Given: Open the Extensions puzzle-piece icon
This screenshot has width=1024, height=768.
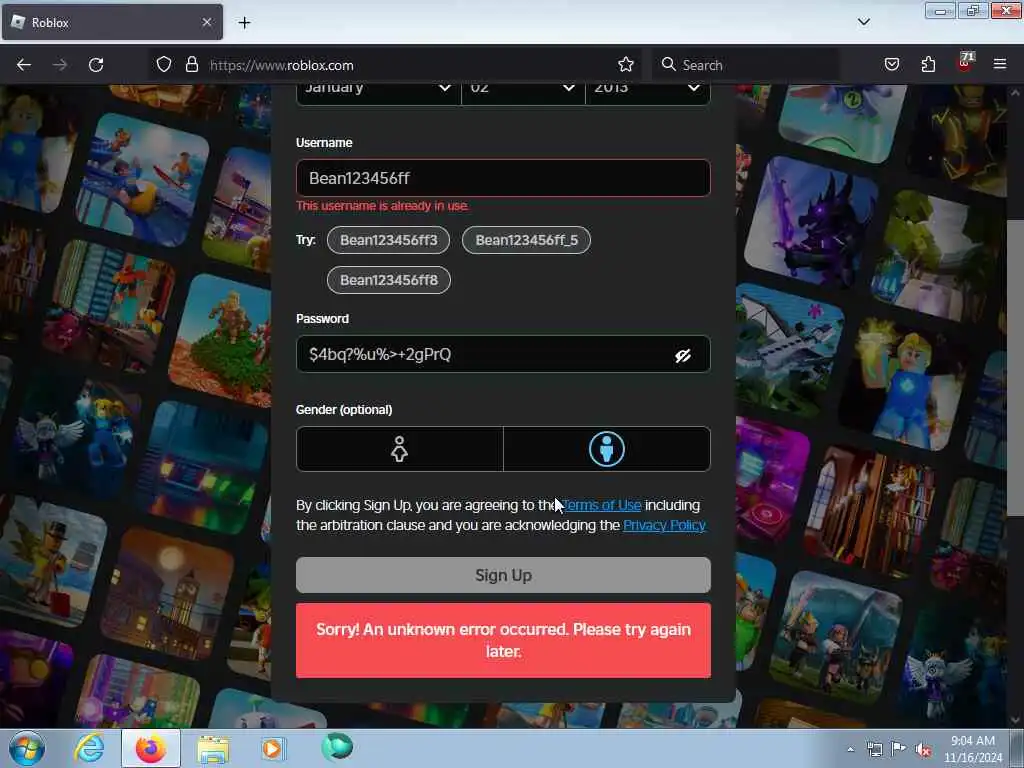Looking at the screenshot, I should (928, 64).
